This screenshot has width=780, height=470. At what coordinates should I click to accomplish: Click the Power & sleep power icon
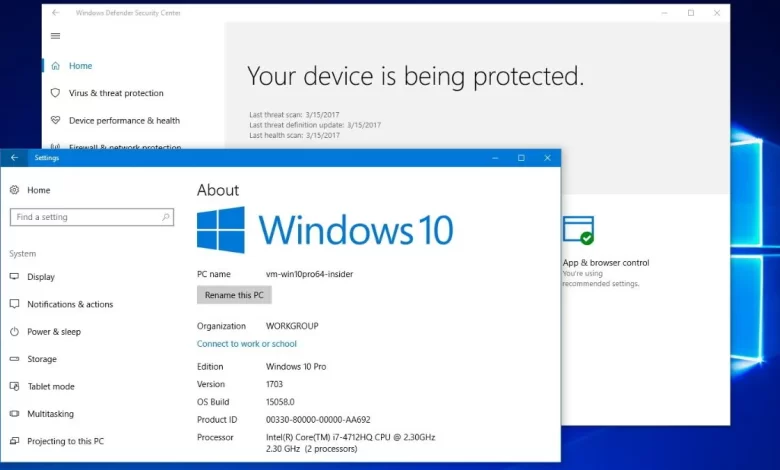pyautogui.click(x=14, y=331)
